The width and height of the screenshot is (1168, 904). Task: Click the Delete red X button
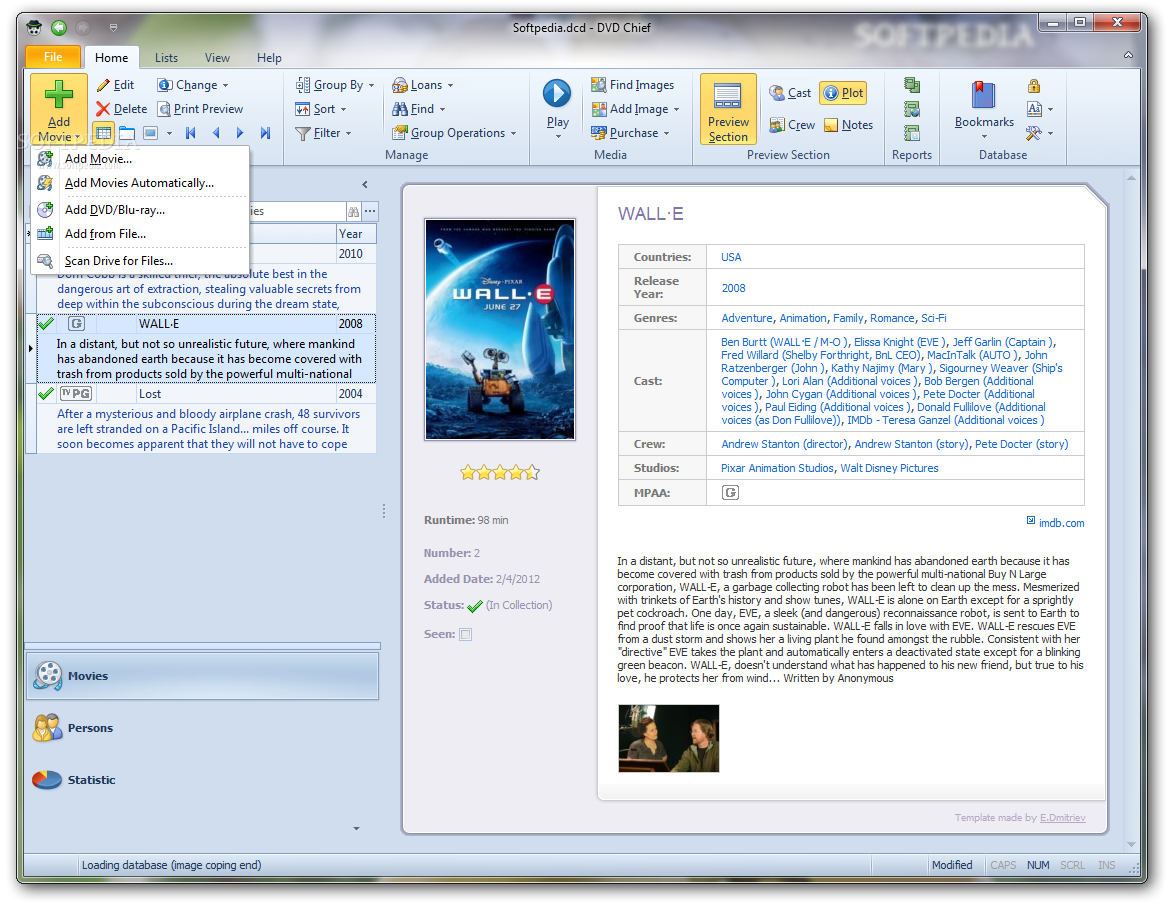pyautogui.click(x=121, y=109)
